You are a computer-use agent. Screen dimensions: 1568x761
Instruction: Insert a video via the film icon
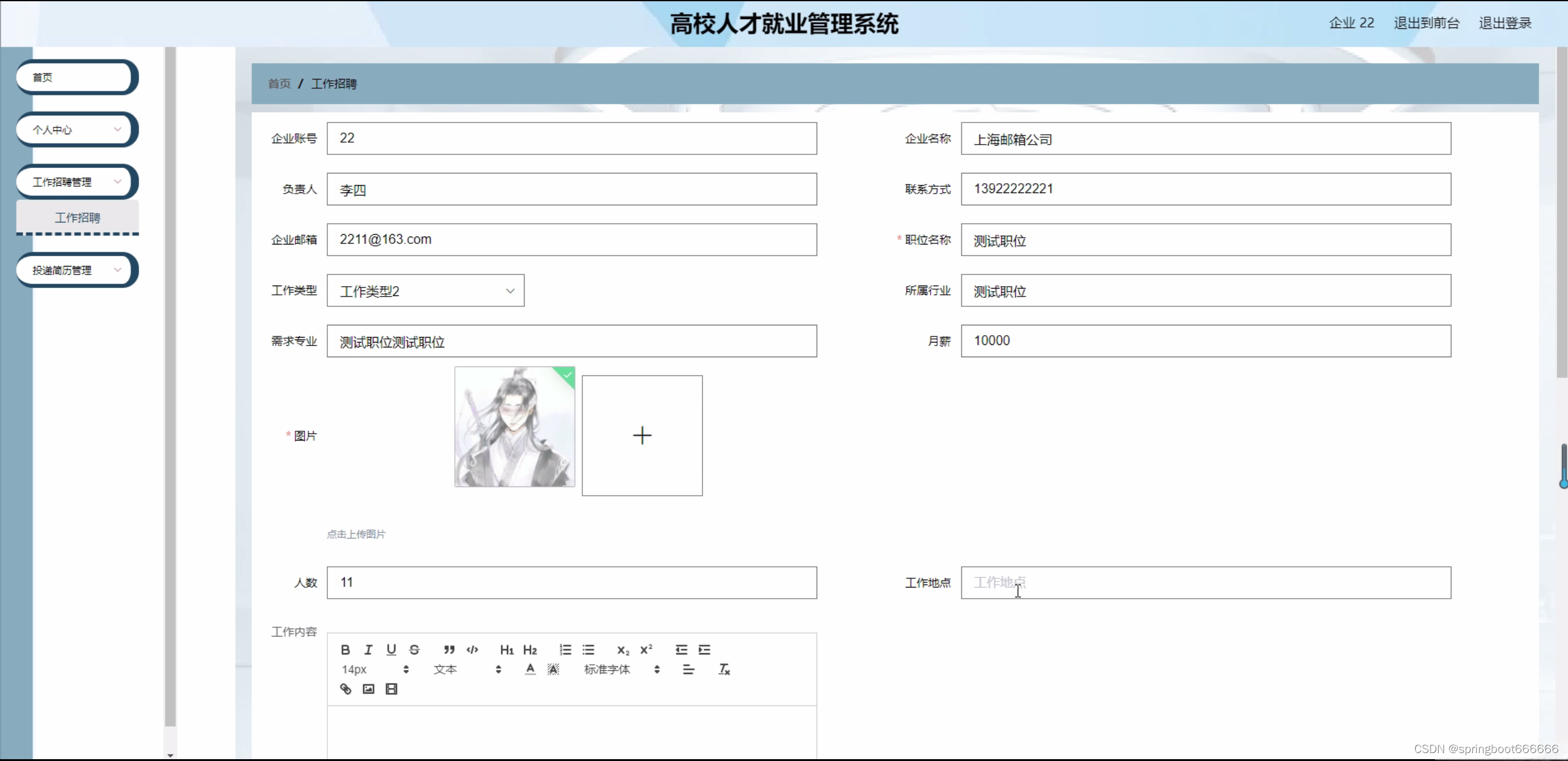tap(391, 689)
